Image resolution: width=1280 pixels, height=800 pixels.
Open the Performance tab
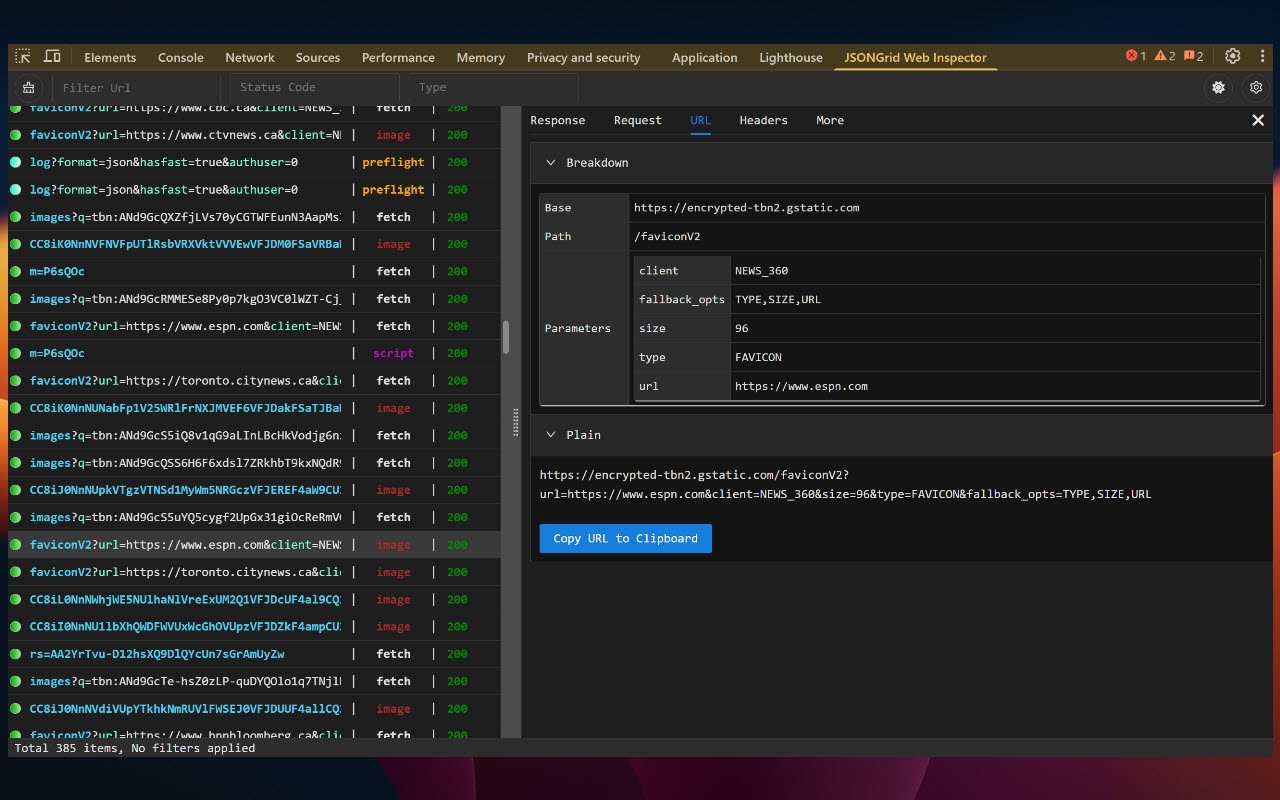click(398, 57)
